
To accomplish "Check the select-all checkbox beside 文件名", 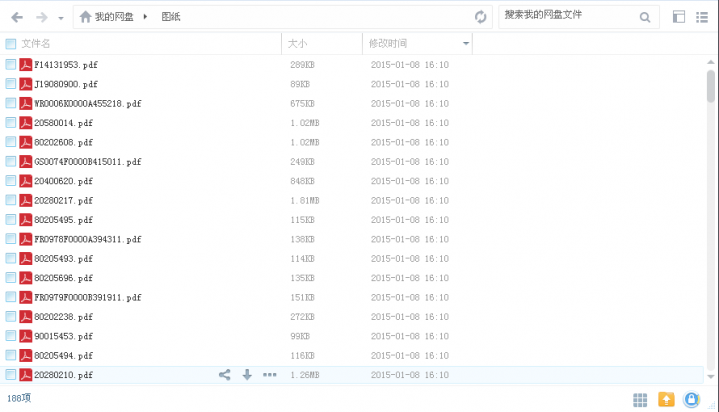I will click(x=11, y=44).
